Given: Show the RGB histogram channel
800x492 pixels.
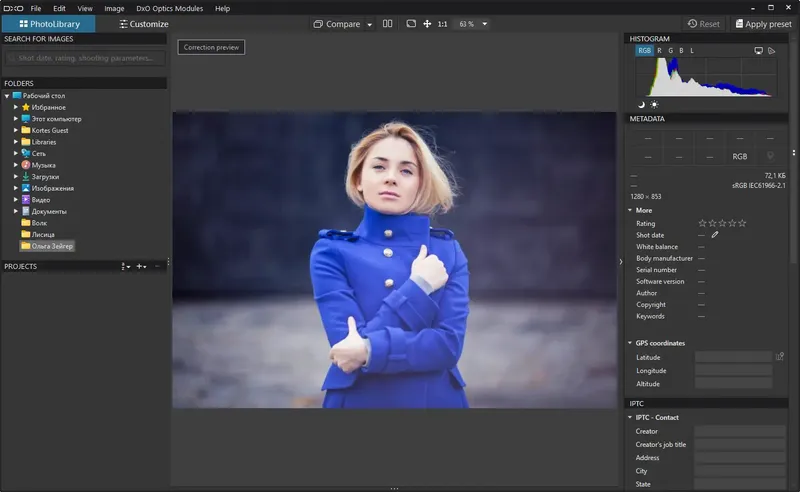Looking at the screenshot, I should [x=644, y=50].
